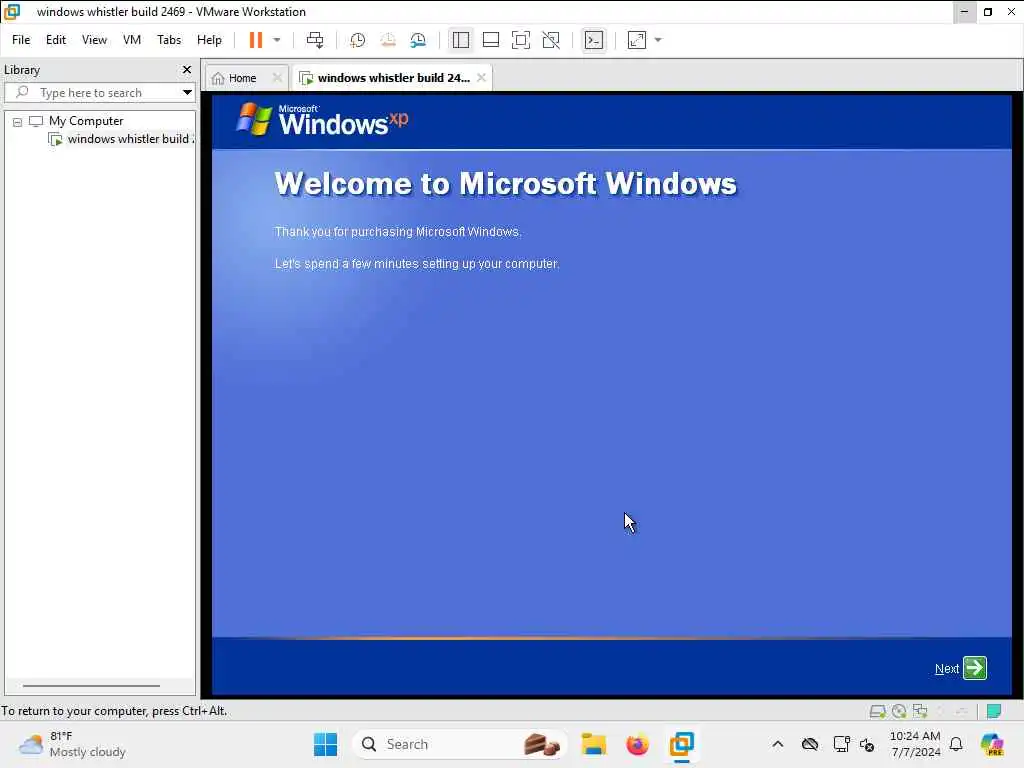This screenshot has height=768, width=1024.
Task: Open Firefox from the taskbar
Action: point(637,744)
